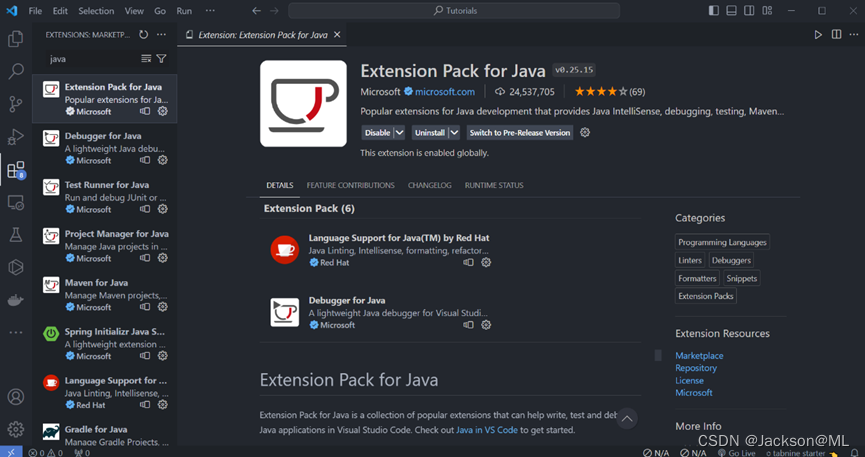Split the editor to the right
This screenshot has width=865, height=457.
(836, 35)
